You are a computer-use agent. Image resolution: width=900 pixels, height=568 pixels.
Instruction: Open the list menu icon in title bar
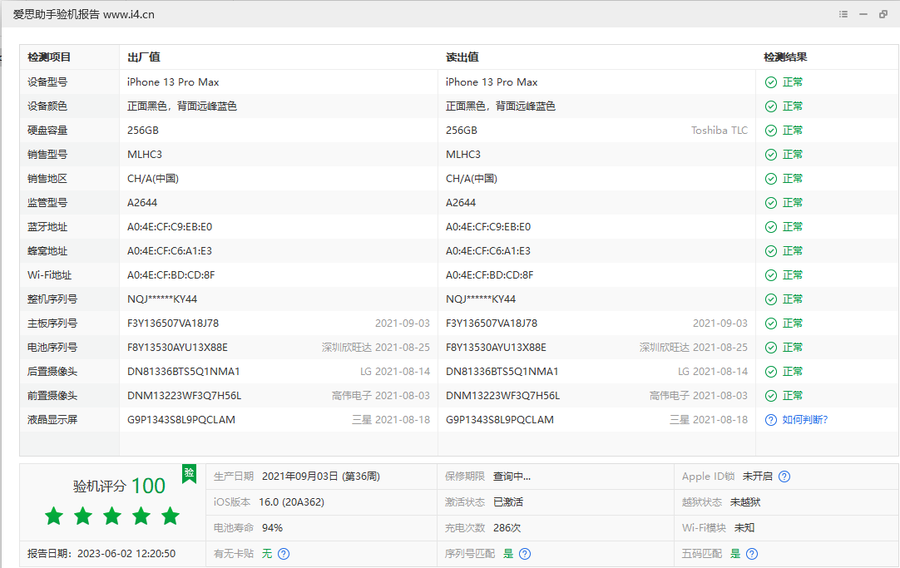(843, 14)
